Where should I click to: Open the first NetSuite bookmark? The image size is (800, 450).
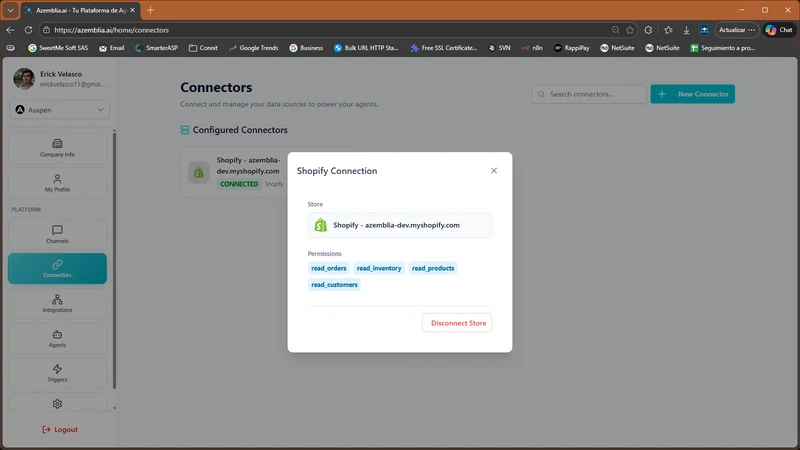pyautogui.click(x=617, y=48)
